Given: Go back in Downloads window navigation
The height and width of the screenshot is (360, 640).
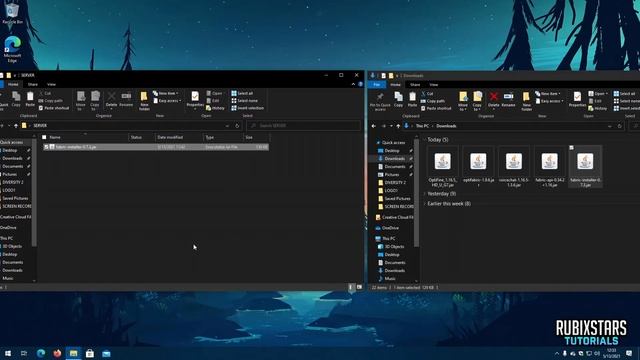Looking at the screenshot, I should tap(374, 126).
